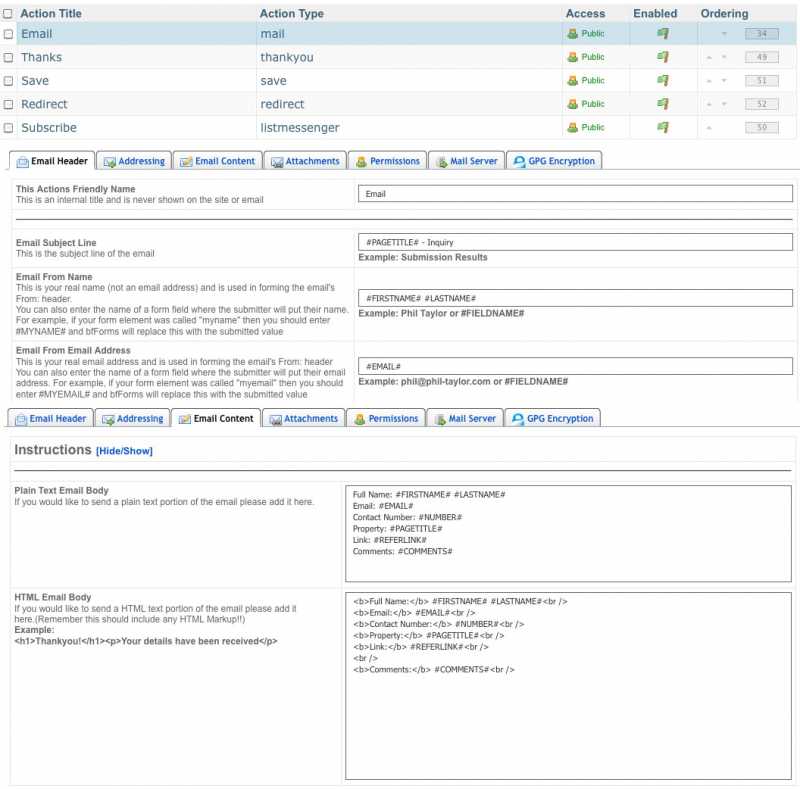Open Email Content tab below the actions table
Screen dimensions: 800x789
(218, 161)
